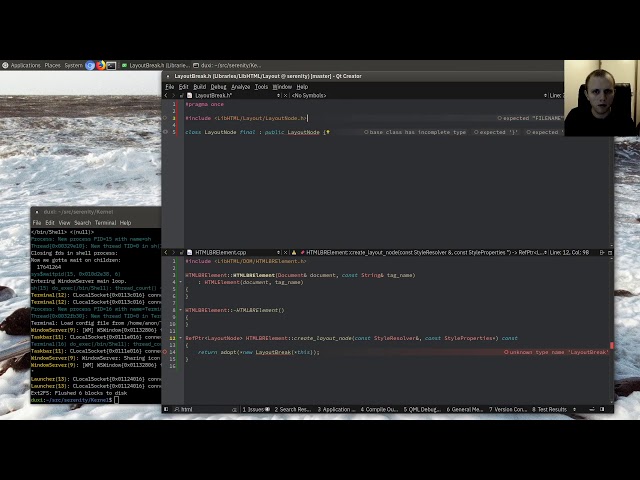Launch Chromium from the top panel
This screenshot has height=480, width=640.
tap(90, 65)
